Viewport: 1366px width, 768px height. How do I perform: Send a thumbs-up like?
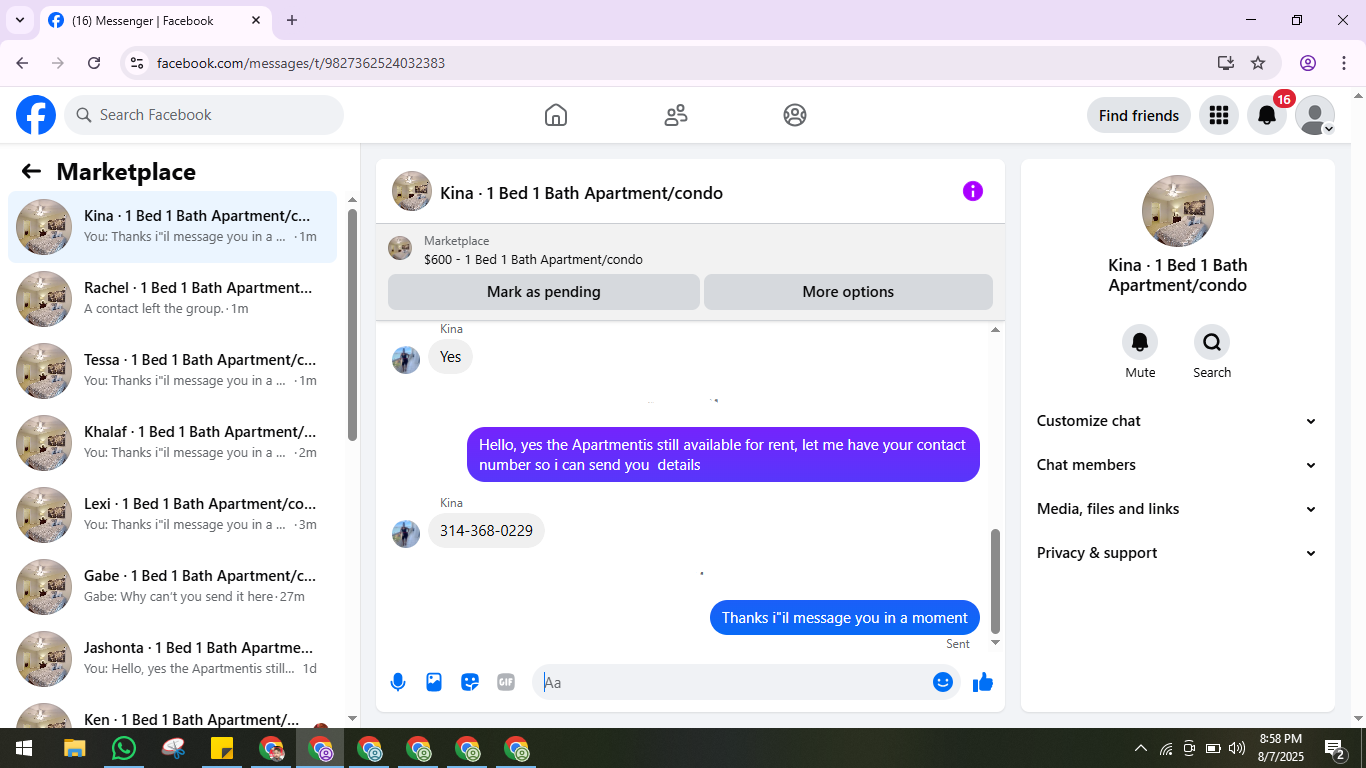click(x=983, y=682)
